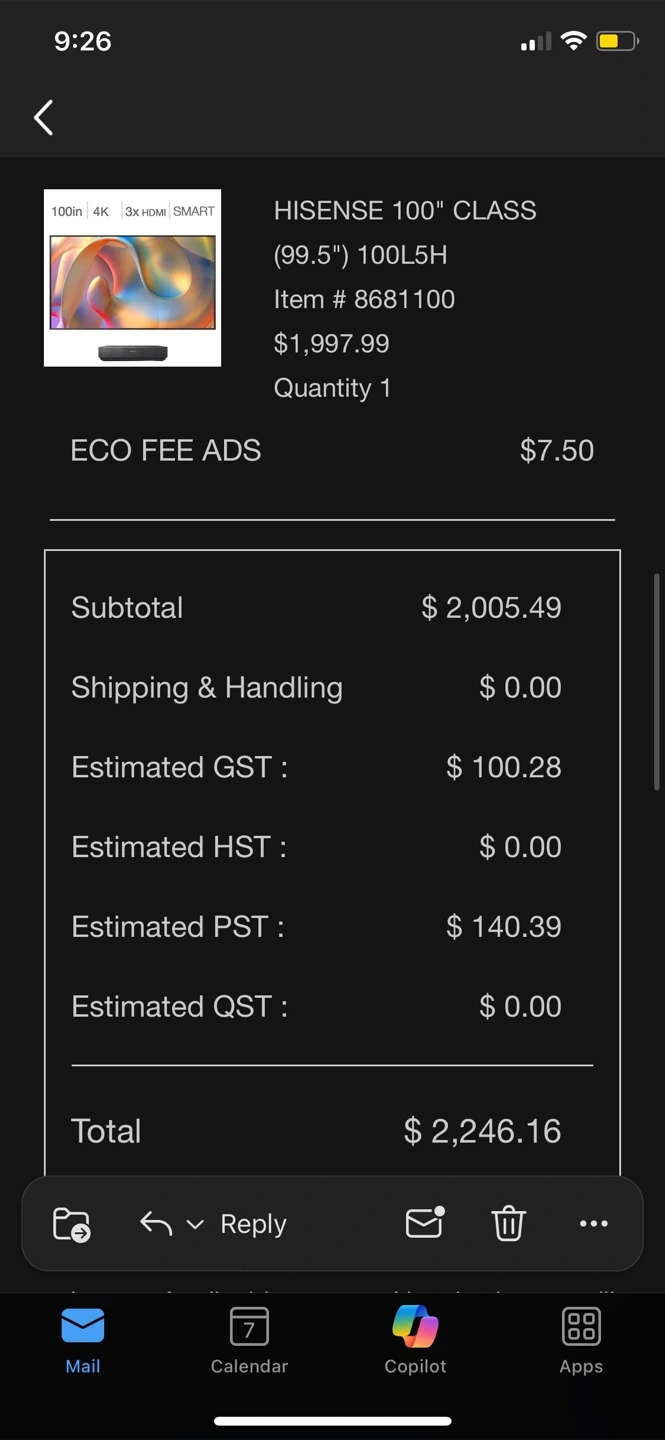Screen dimensions: 665x1440
Task: Tap the 9:26 clock in status bar
Action: tap(83, 41)
